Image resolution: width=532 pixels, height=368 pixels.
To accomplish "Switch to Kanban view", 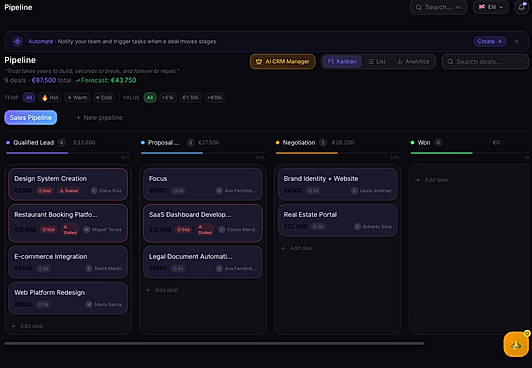I will 342,61.
